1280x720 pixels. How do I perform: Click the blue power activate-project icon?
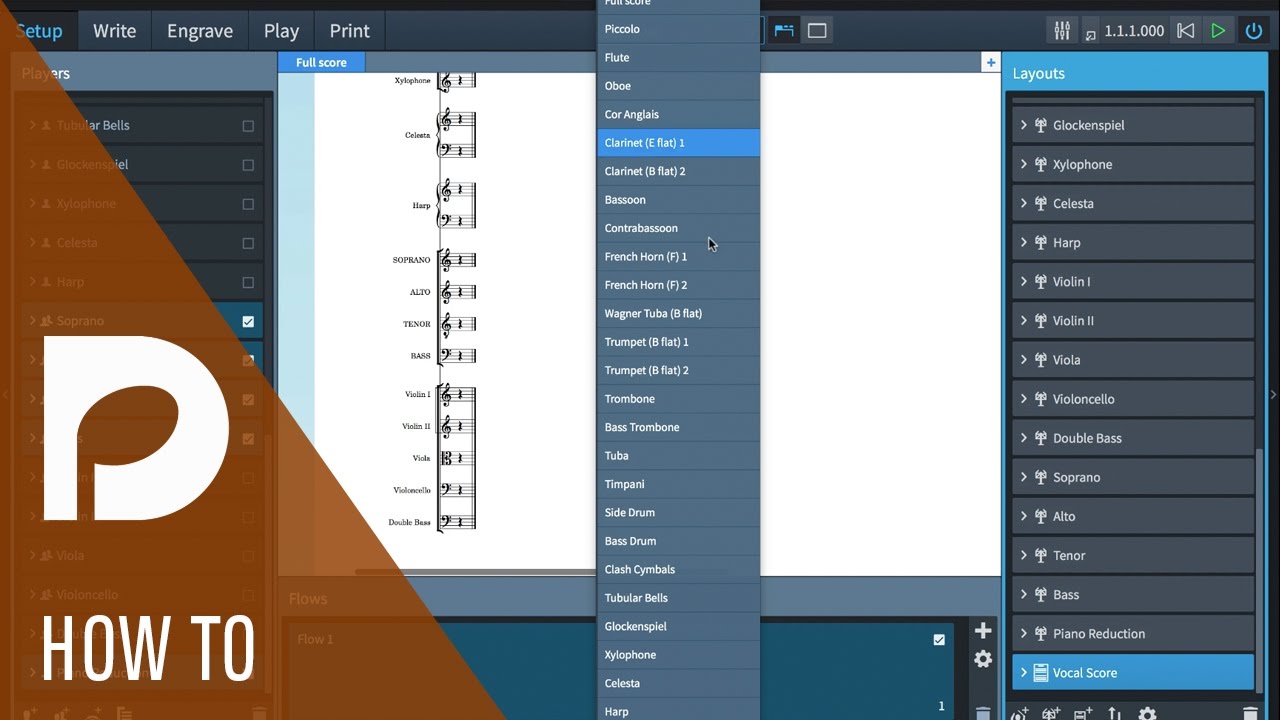[x=1253, y=31]
